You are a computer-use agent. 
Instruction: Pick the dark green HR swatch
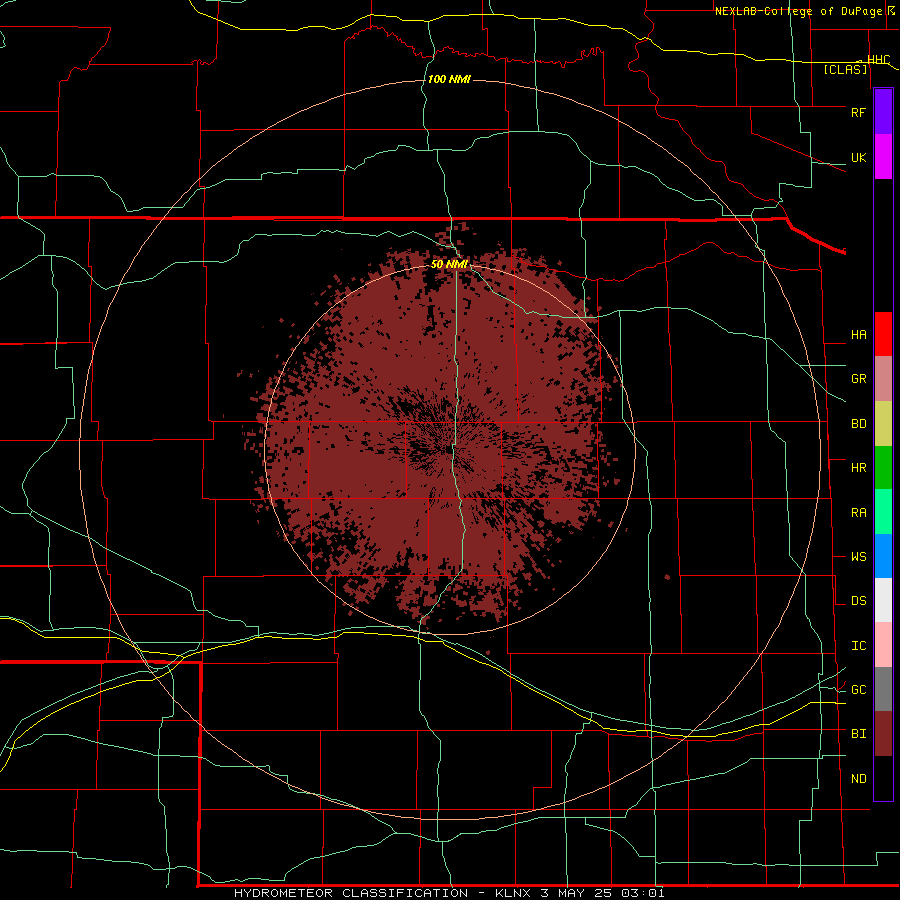pyautogui.click(x=883, y=468)
